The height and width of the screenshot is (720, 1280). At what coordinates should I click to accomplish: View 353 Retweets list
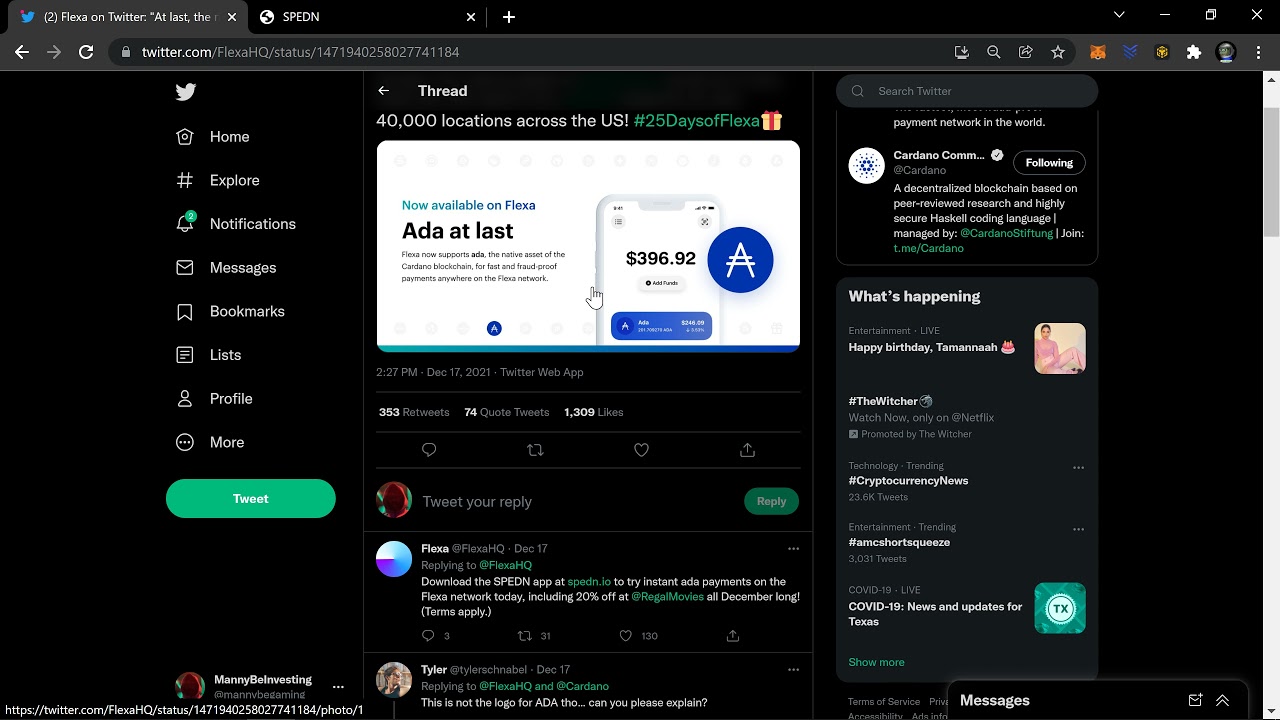[x=414, y=412]
